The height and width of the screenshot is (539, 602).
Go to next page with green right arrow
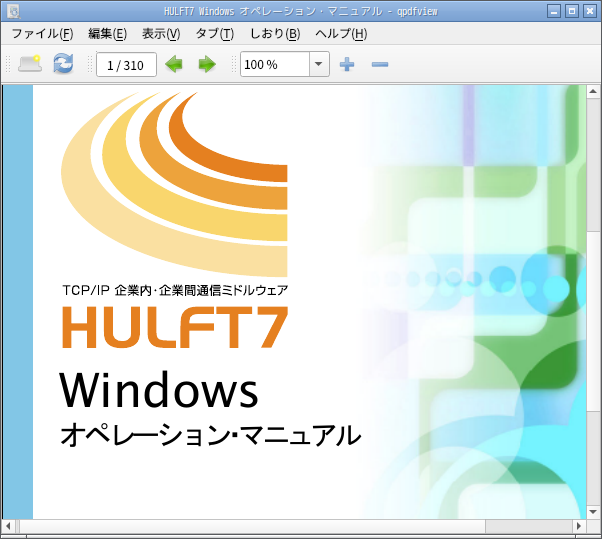click(207, 64)
